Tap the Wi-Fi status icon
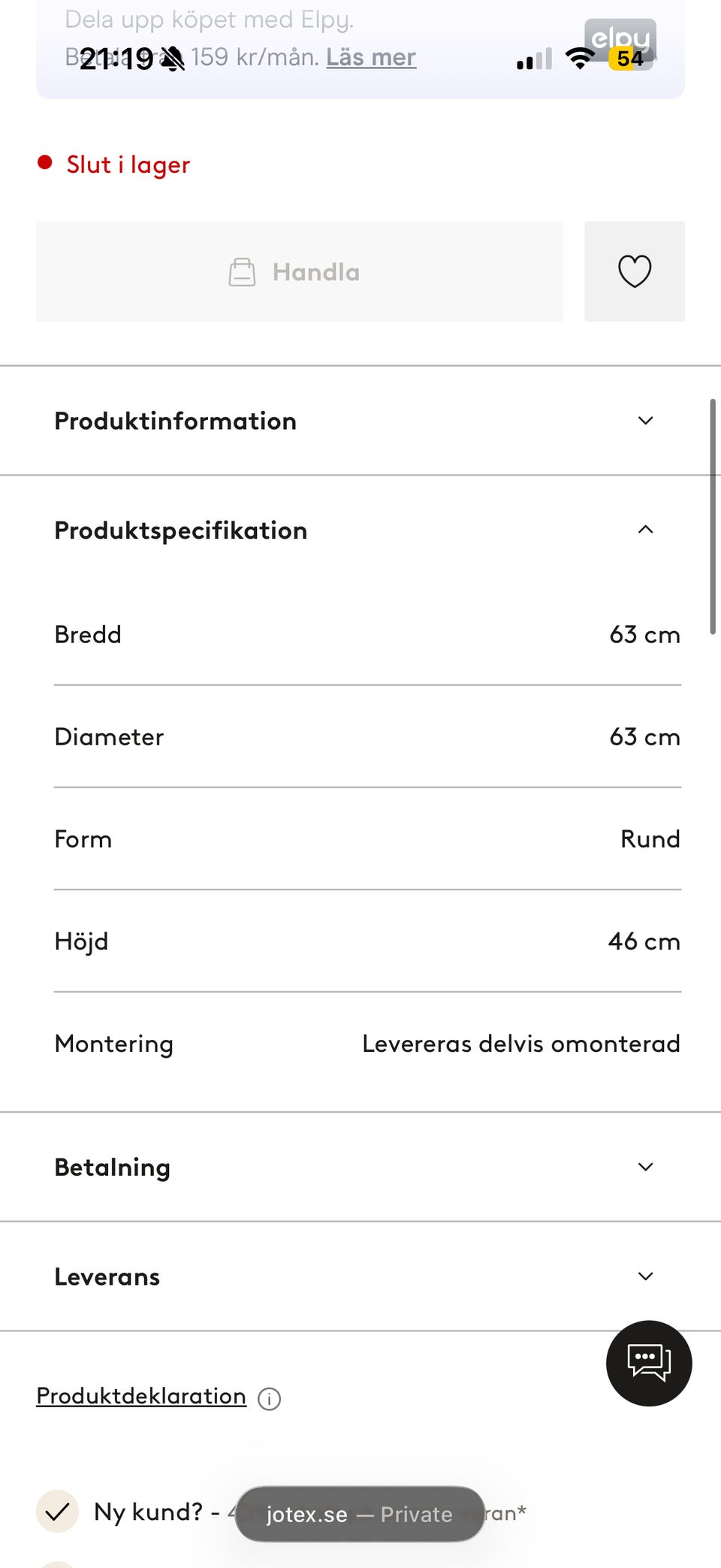 point(579,59)
